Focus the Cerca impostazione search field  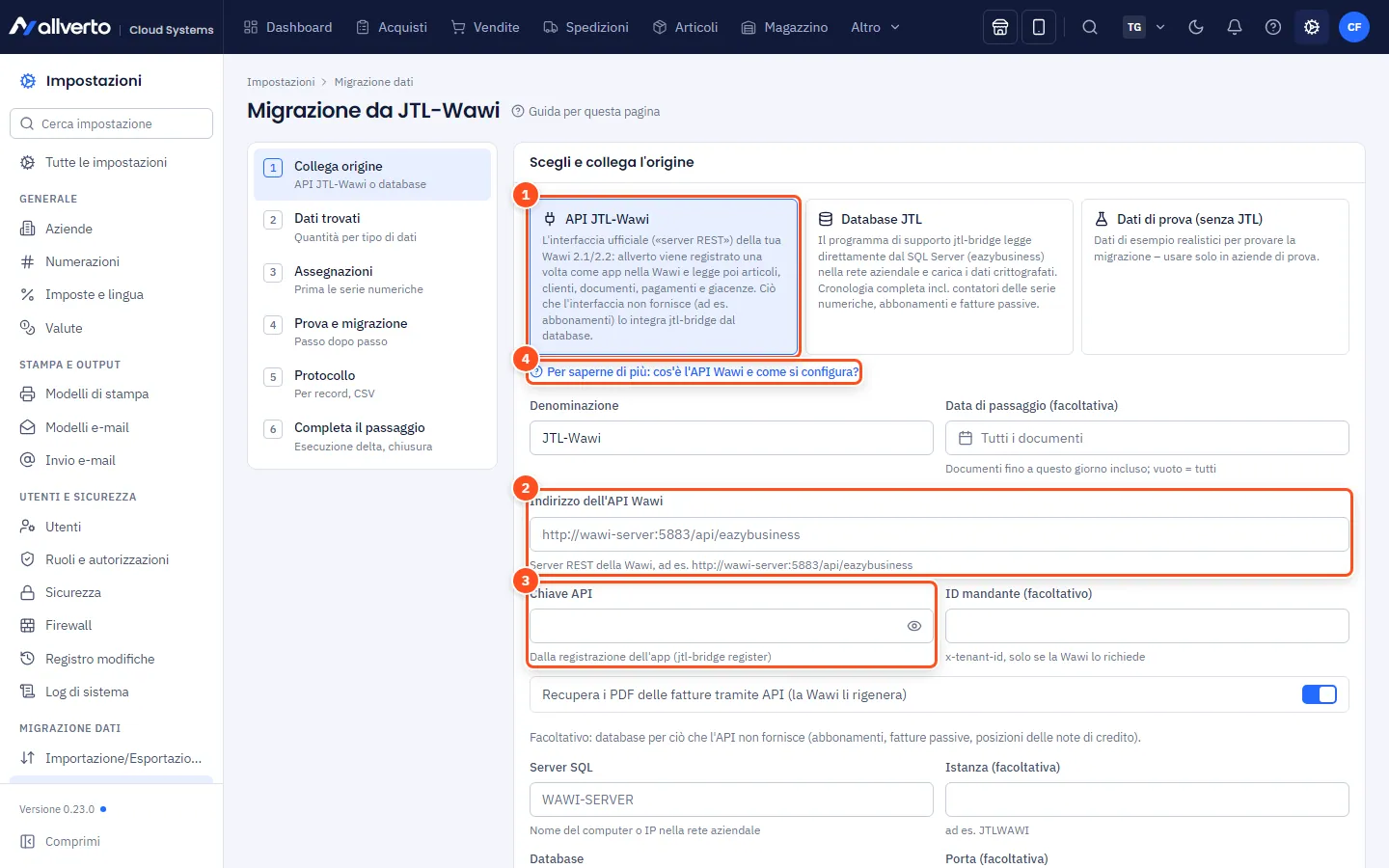tap(111, 123)
